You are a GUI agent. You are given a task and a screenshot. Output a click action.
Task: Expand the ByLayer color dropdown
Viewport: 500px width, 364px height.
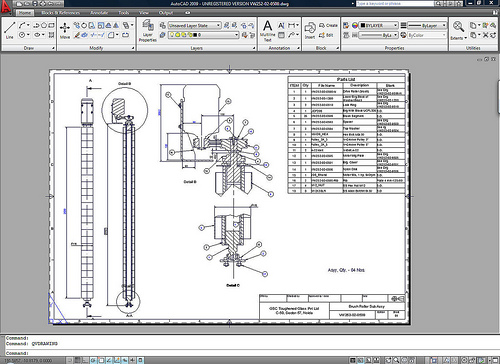point(379,25)
